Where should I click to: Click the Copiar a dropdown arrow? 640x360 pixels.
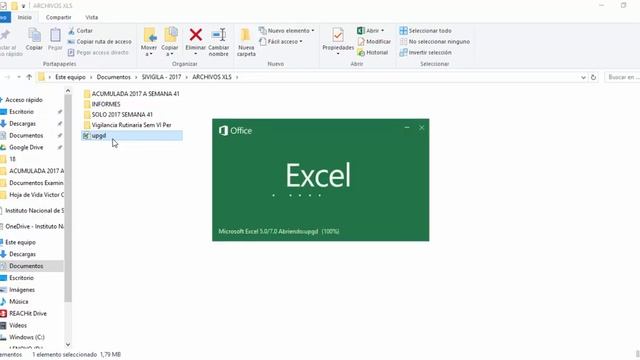click(170, 54)
